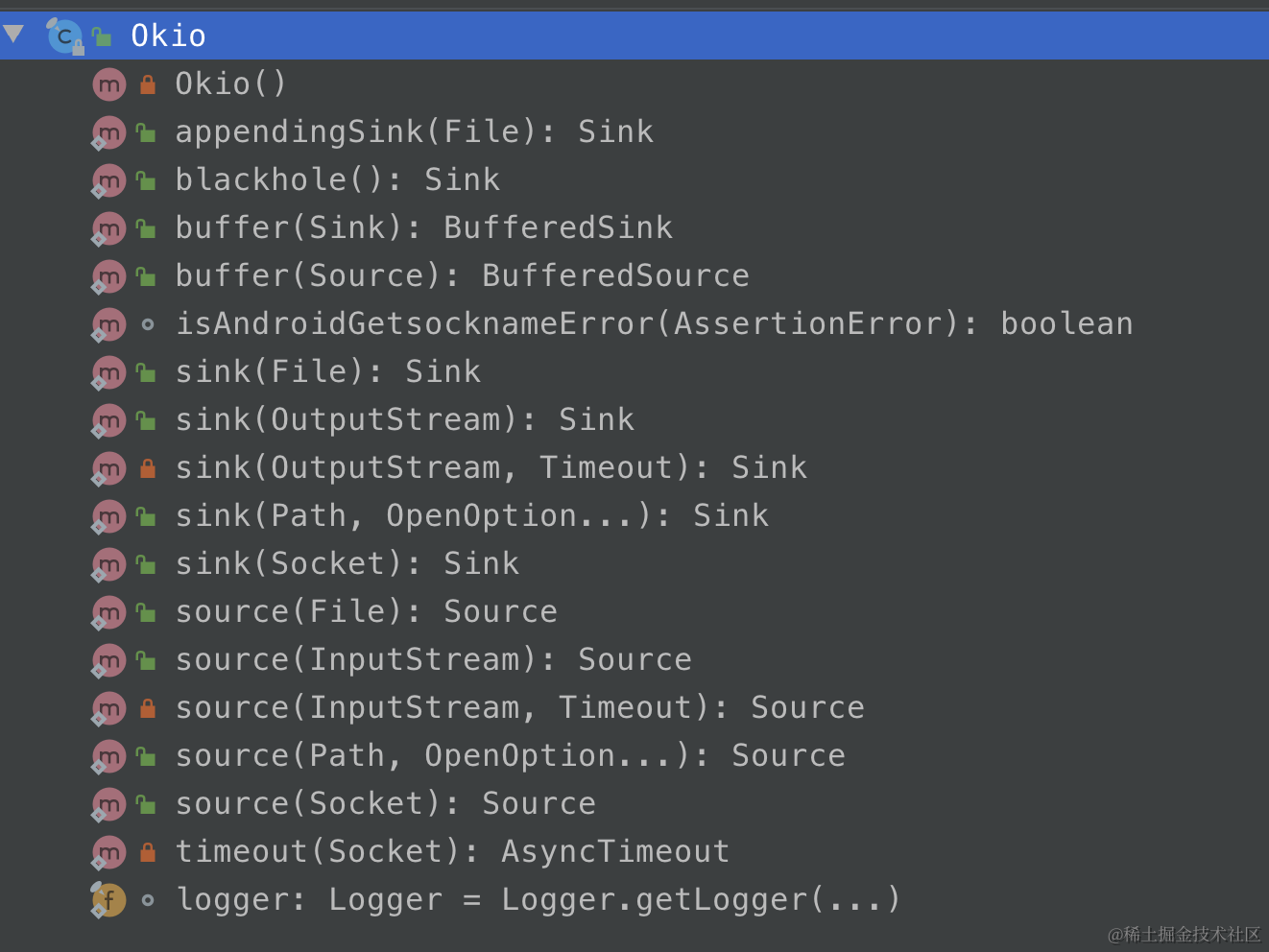1269x952 pixels.
Task: Collapse the Okio class node arrow
Action: point(13,36)
